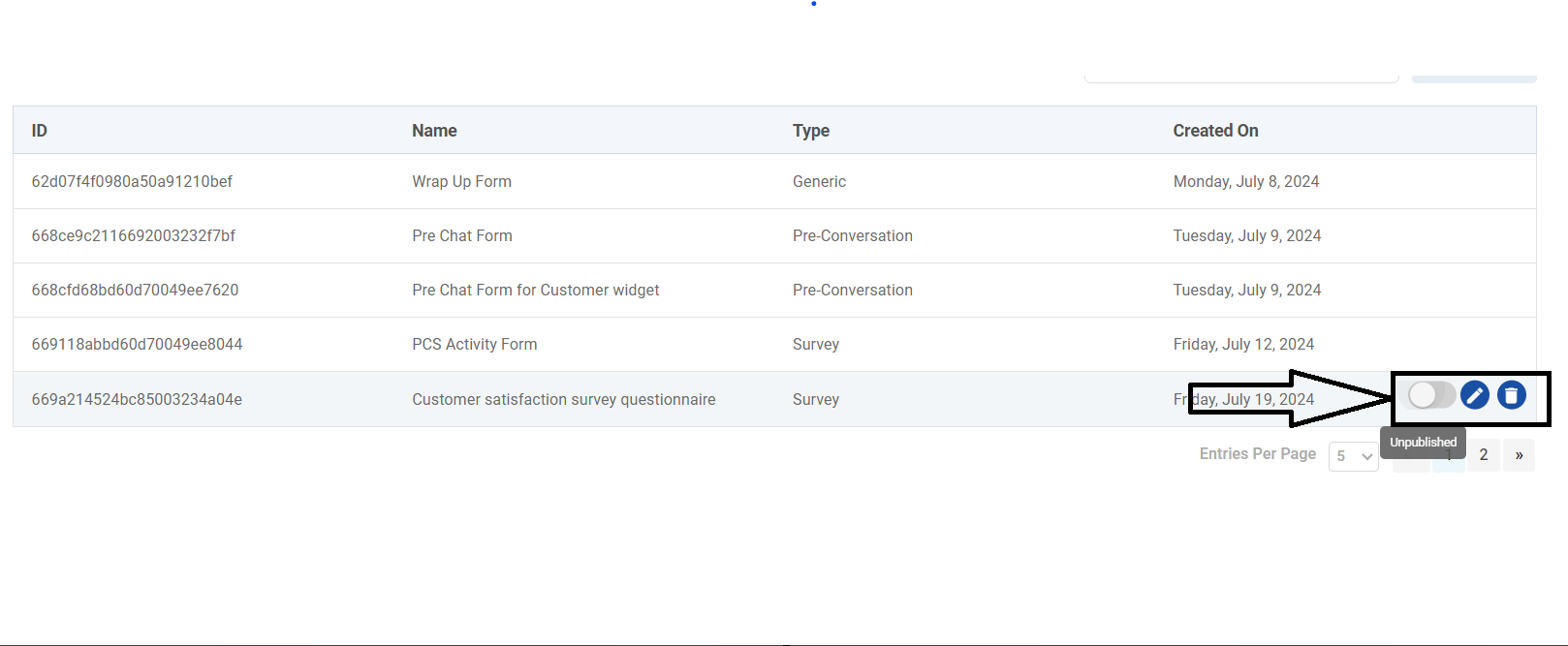Click the trash delete icon
Screen dimensions: 1568x646
[1511, 395]
